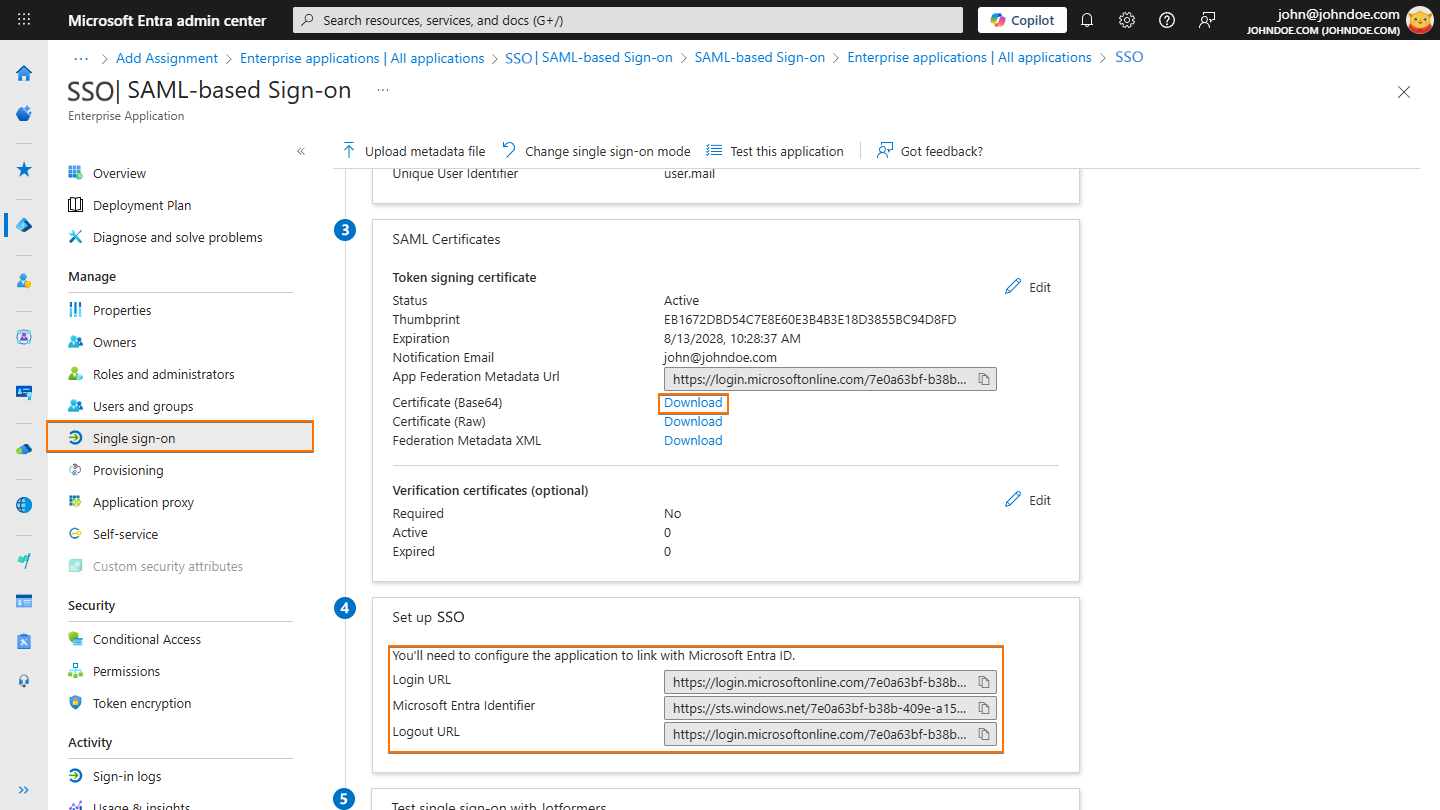Expand the bottom double-chevron in the left rail
Image resolution: width=1440 pixels, height=810 pixels.
[23, 789]
